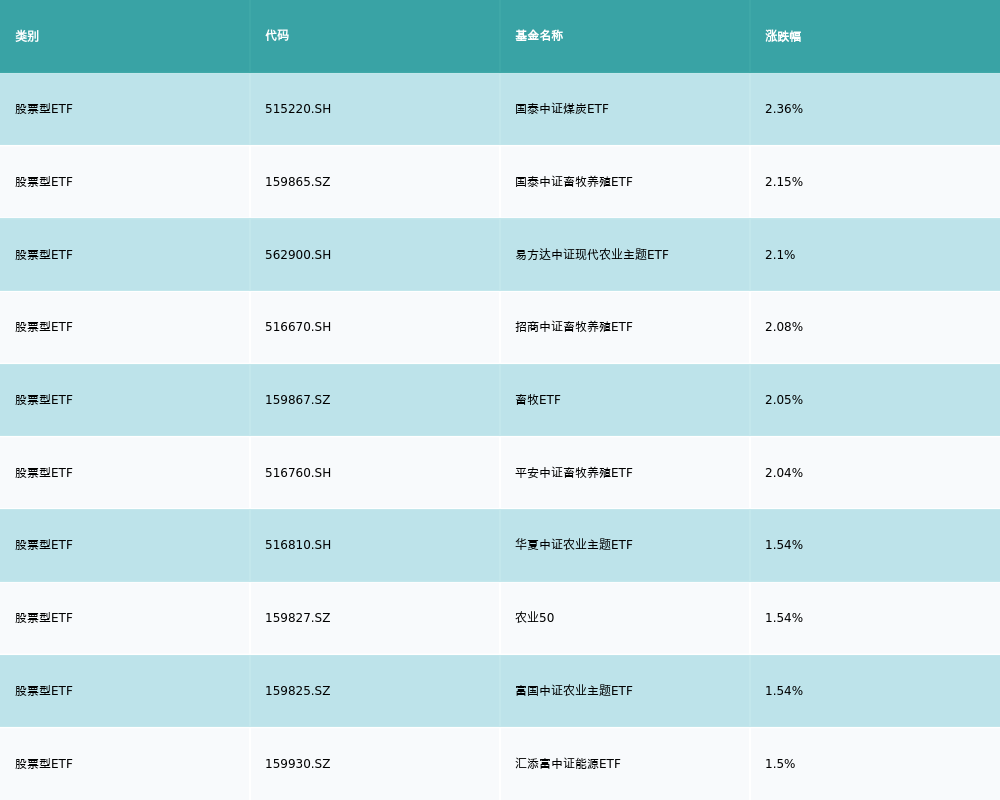
Task: Click the 1.5% change value
Action: pyautogui.click(x=780, y=764)
